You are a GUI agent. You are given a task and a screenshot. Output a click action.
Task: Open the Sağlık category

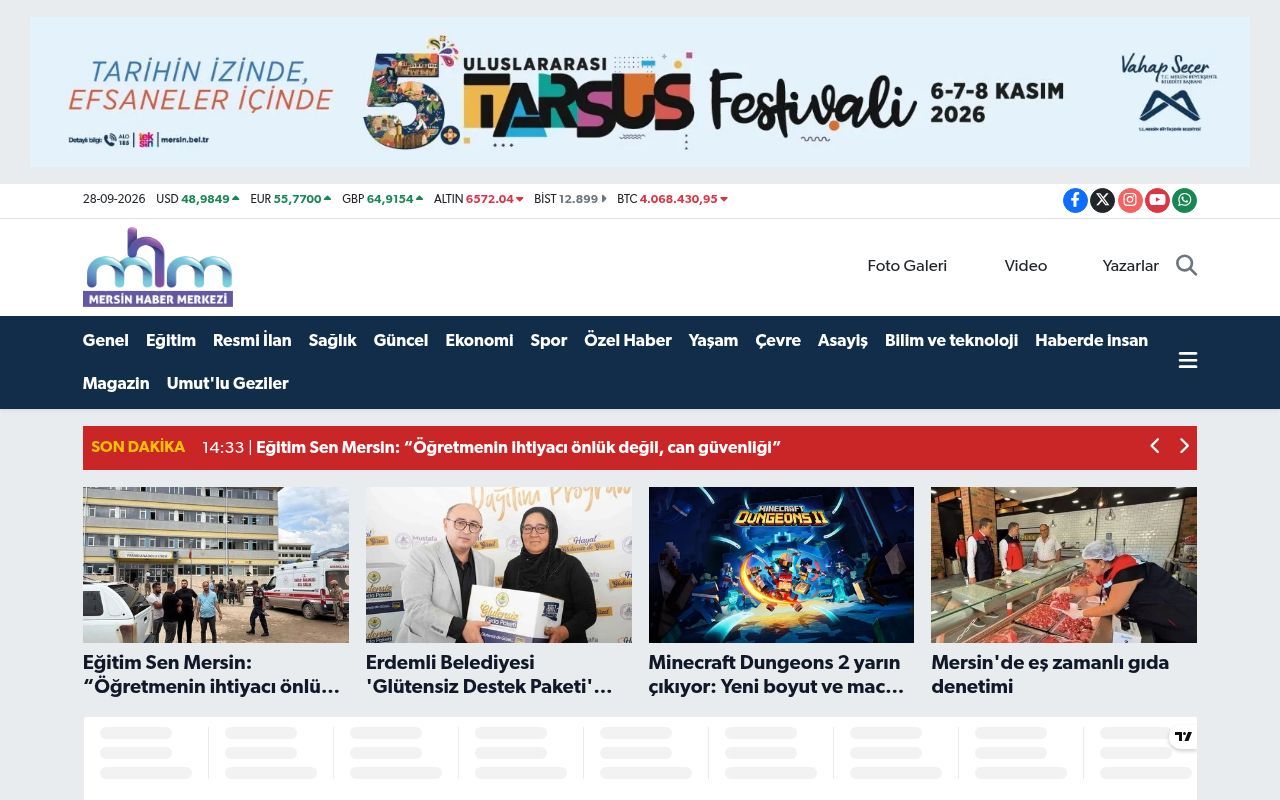click(x=333, y=341)
